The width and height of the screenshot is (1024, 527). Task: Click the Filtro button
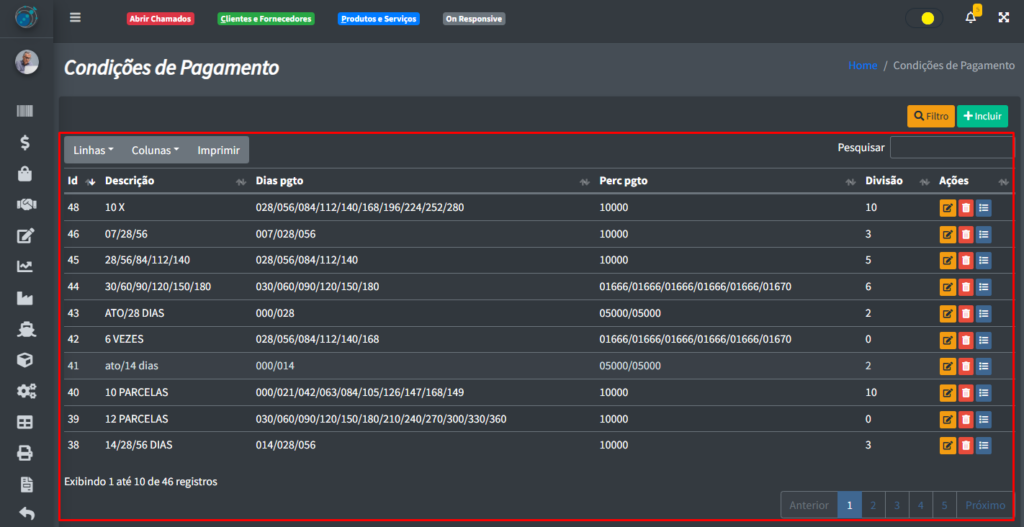coord(930,116)
